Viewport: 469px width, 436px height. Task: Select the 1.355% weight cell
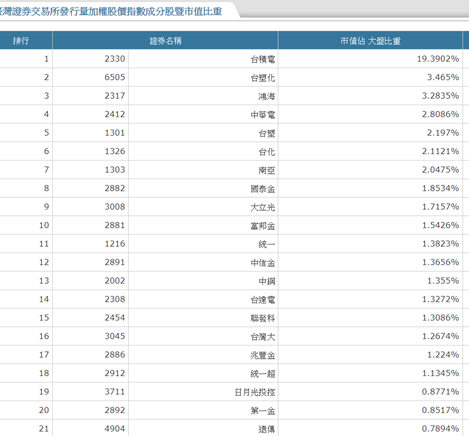coord(370,281)
